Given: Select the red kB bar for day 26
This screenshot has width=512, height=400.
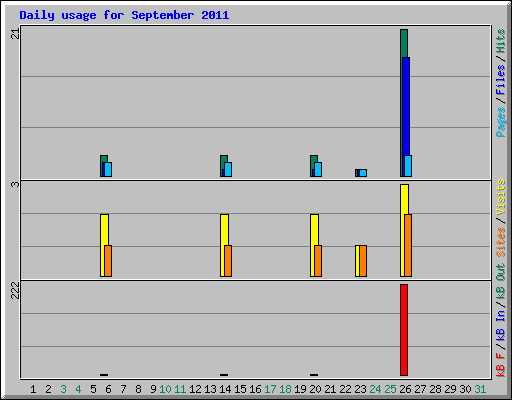Looking at the screenshot, I should pos(404,330).
